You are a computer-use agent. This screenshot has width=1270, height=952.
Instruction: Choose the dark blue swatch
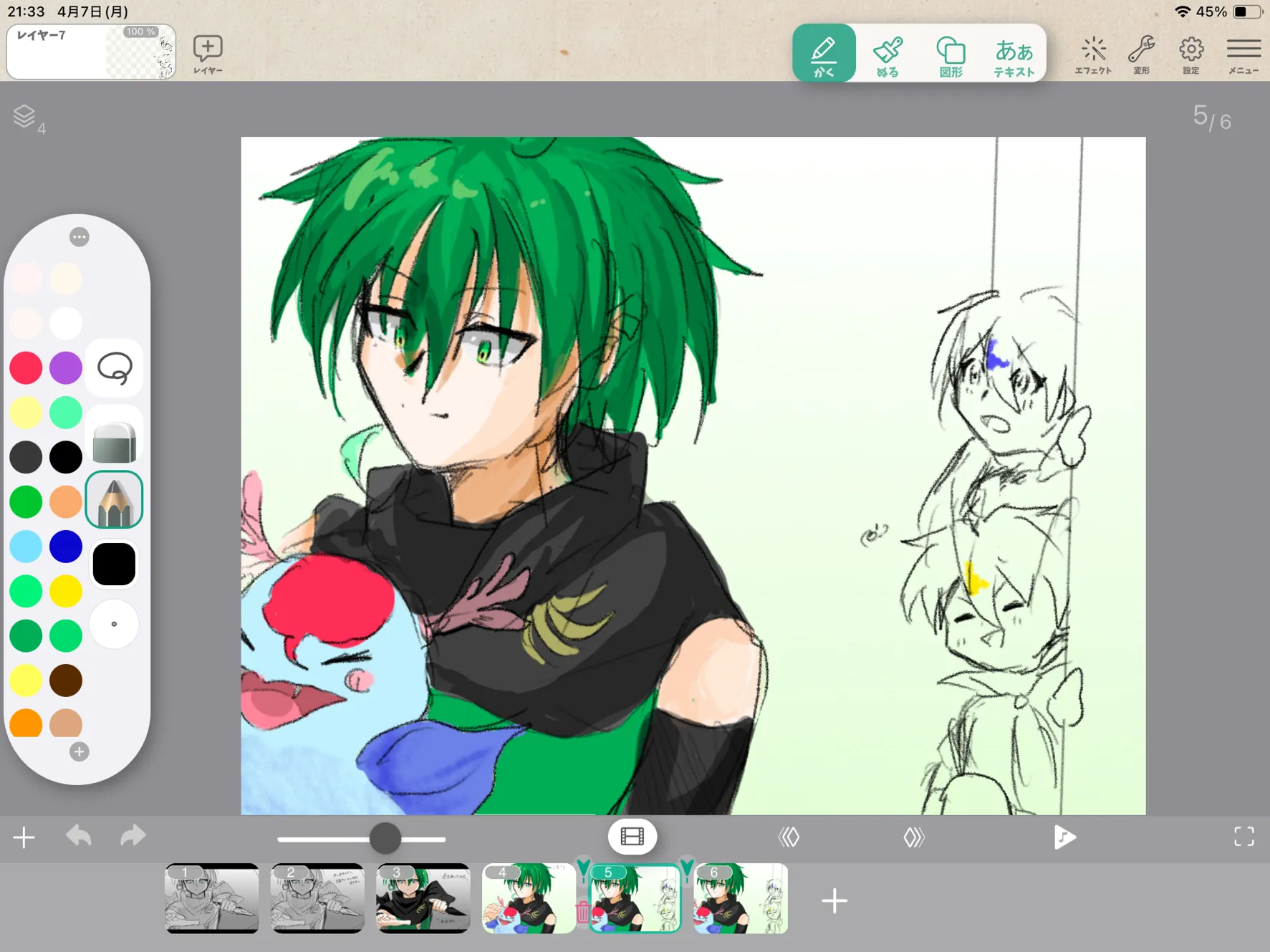point(66,546)
